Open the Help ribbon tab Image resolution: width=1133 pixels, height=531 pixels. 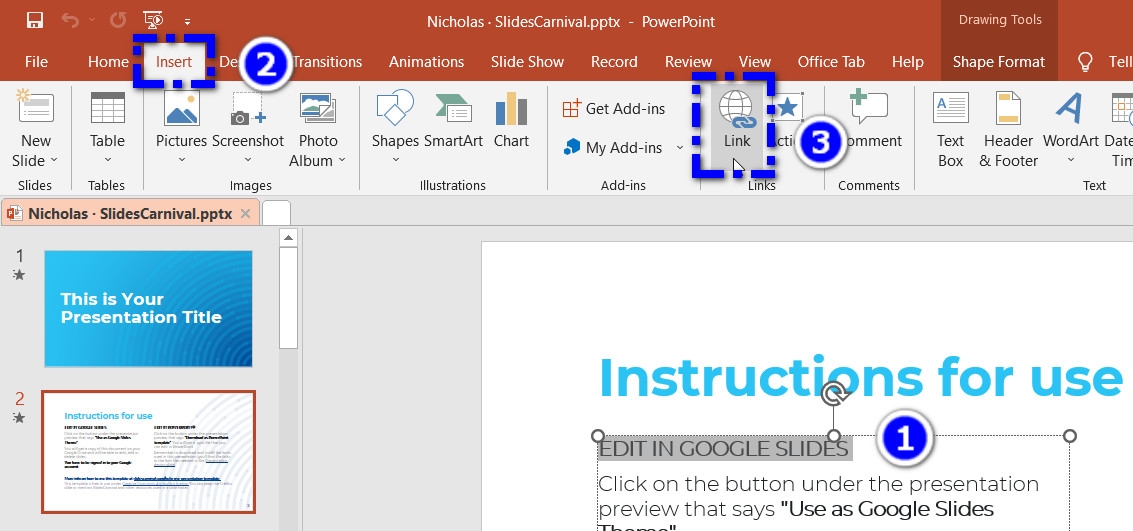click(x=908, y=61)
